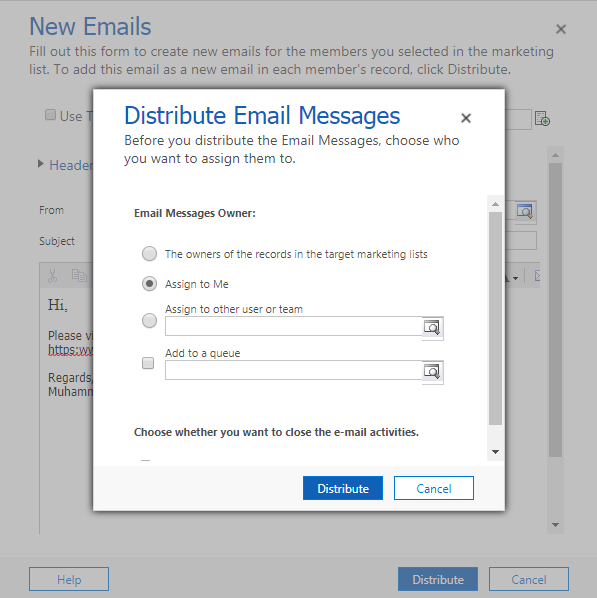The height and width of the screenshot is (598, 597).
Task: Click the From field lookup icon
Action: point(525,211)
